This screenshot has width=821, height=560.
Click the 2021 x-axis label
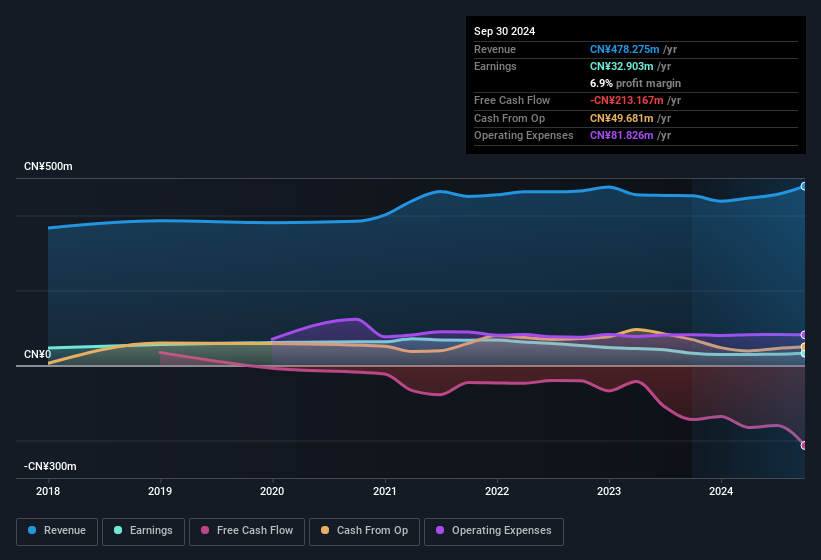[x=384, y=491]
